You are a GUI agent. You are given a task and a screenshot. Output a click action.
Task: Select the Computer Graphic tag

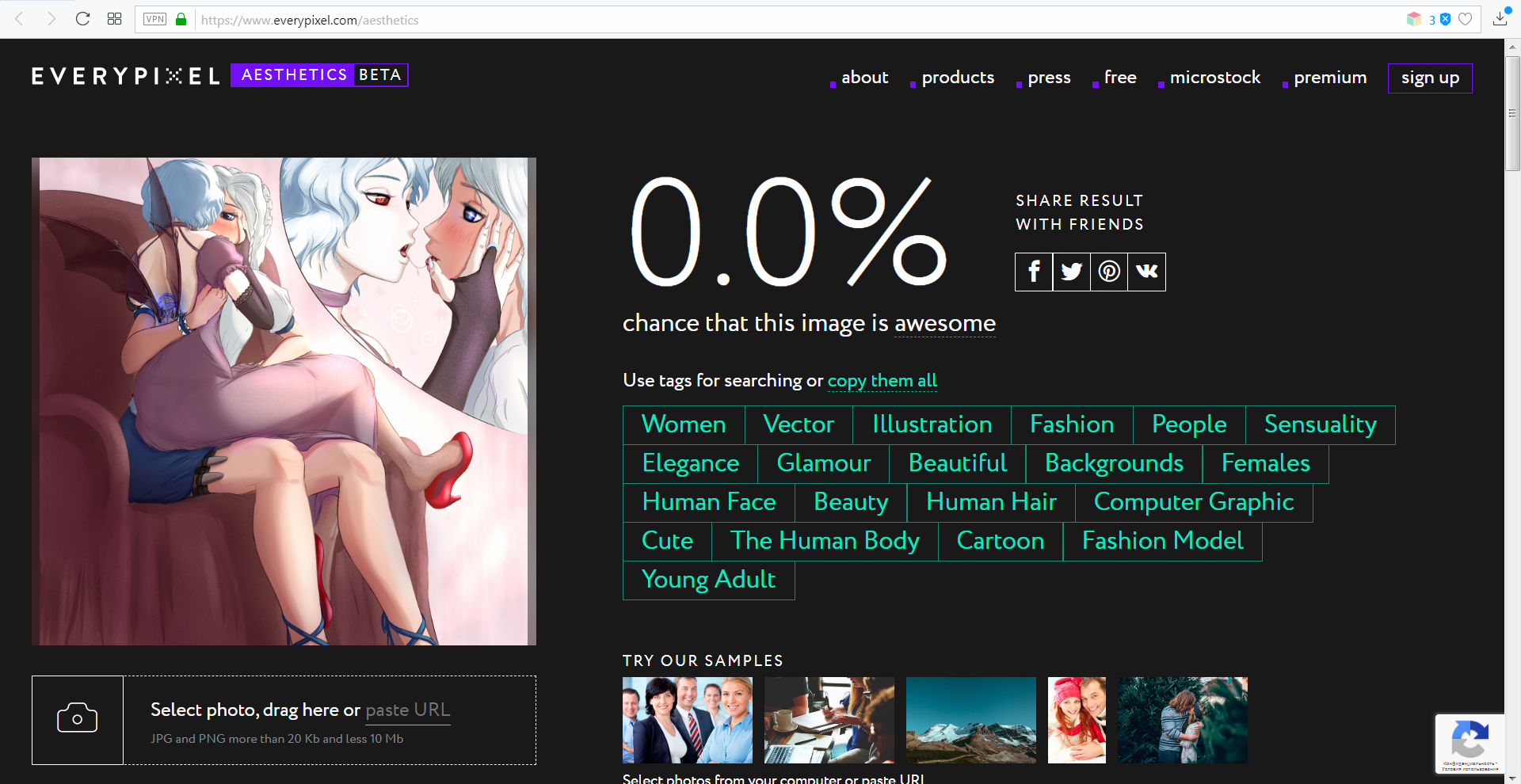tap(1194, 503)
